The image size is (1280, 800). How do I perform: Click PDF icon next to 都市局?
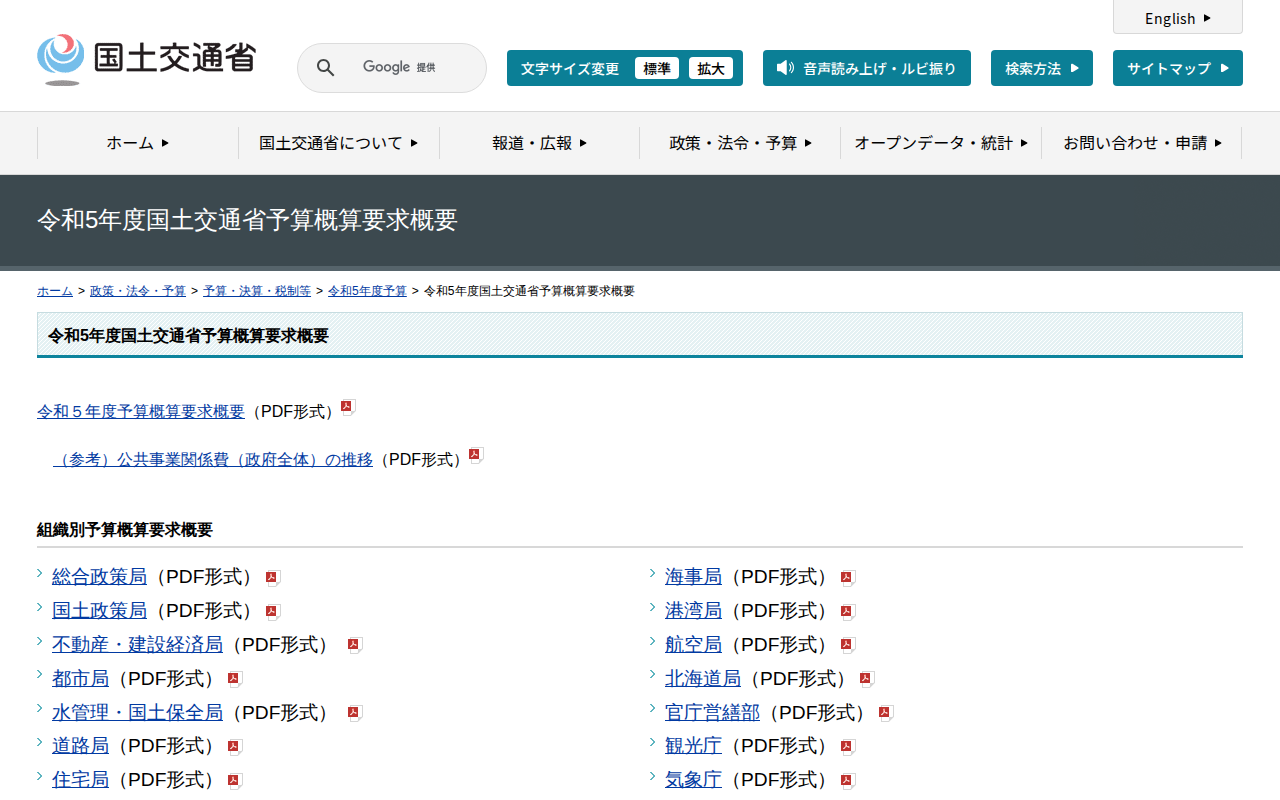coord(234,680)
